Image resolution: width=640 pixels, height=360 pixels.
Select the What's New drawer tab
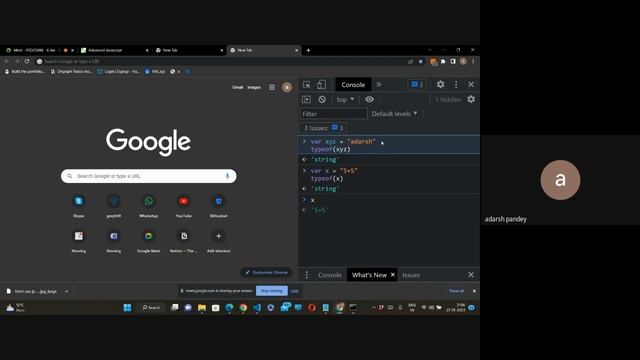click(369, 275)
